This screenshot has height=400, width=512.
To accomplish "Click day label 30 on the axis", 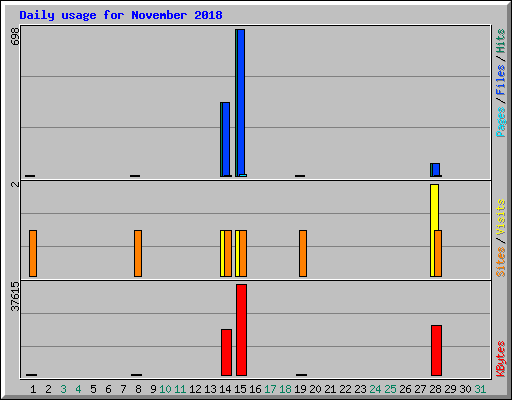I will tap(465, 389).
